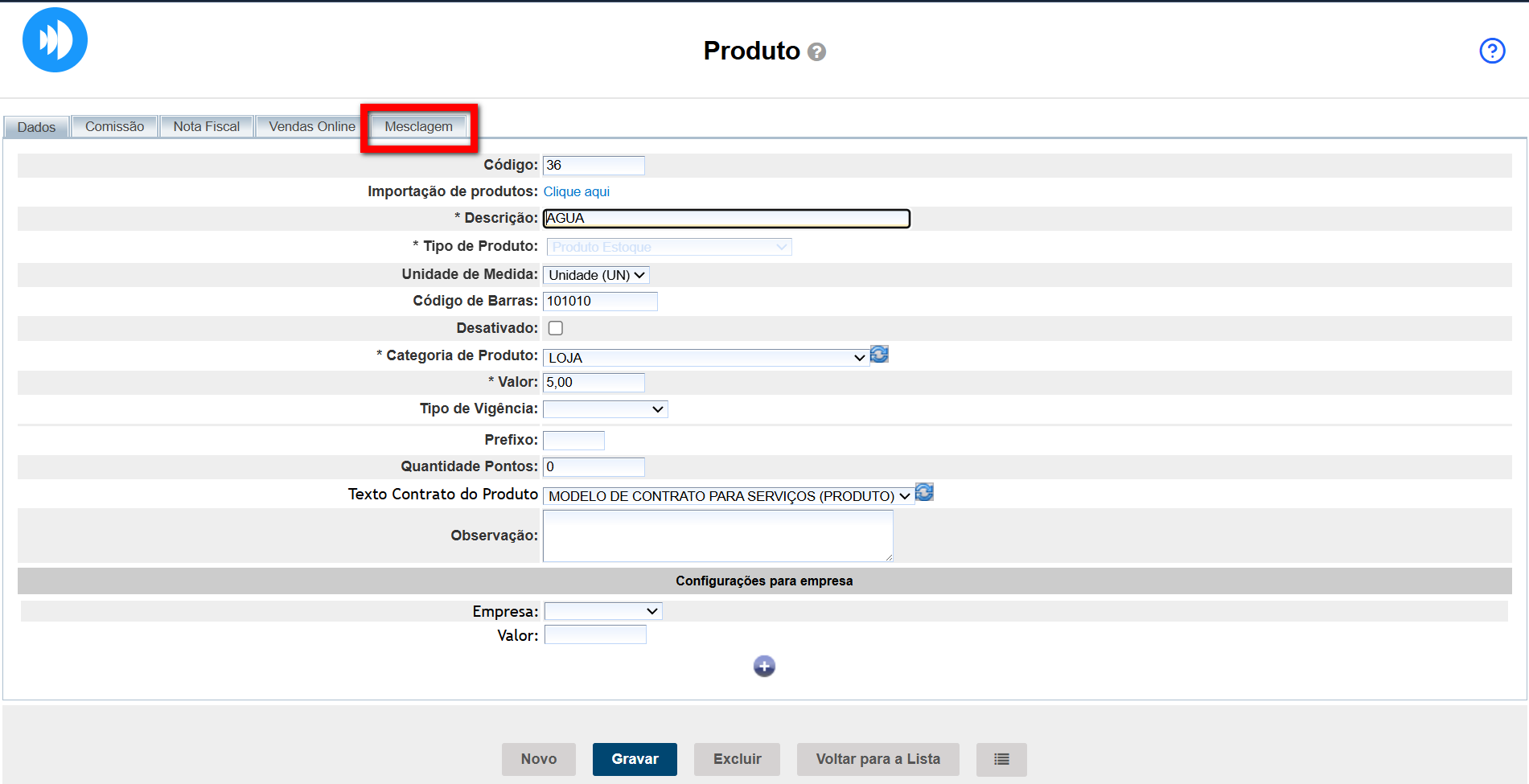
Task: Select the Comissão tab
Action: coord(114,127)
